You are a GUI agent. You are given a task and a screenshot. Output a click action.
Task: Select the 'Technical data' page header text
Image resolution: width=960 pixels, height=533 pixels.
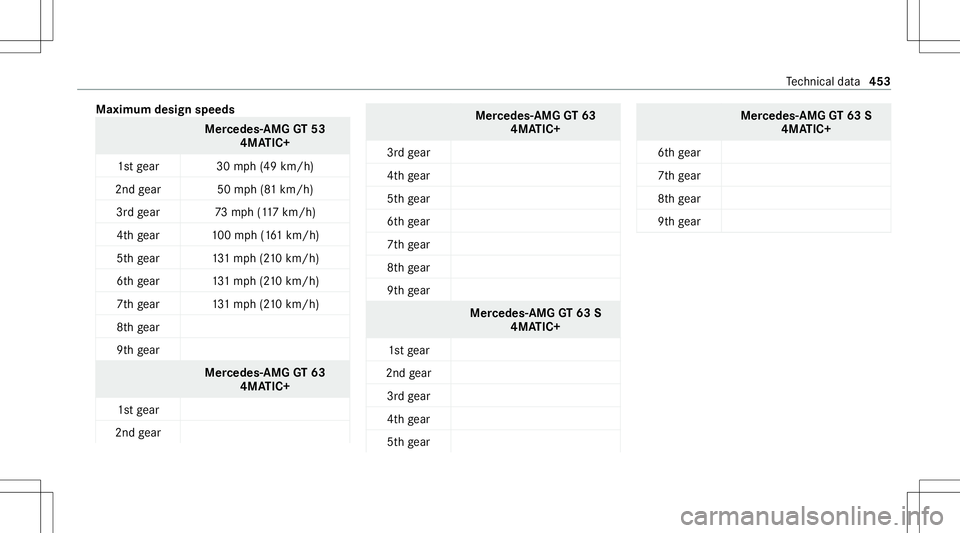(823, 81)
